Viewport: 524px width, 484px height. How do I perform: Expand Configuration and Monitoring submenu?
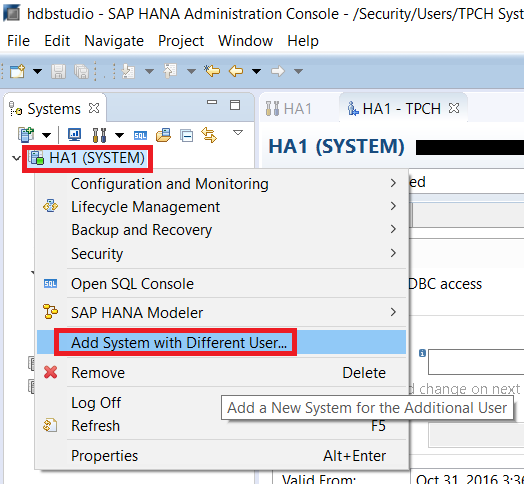tap(222, 184)
